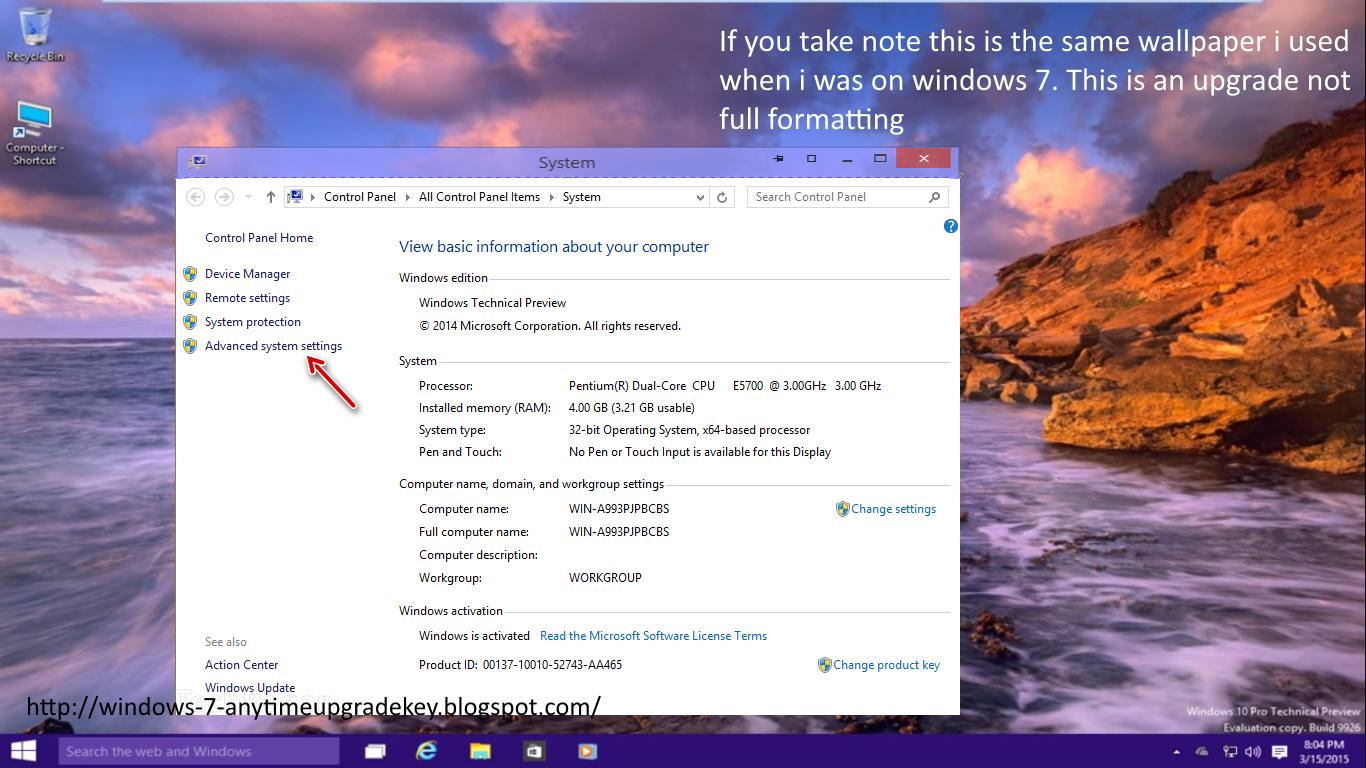Click the heading View basic information about your computer
1366x768 pixels.
pos(554,247)
